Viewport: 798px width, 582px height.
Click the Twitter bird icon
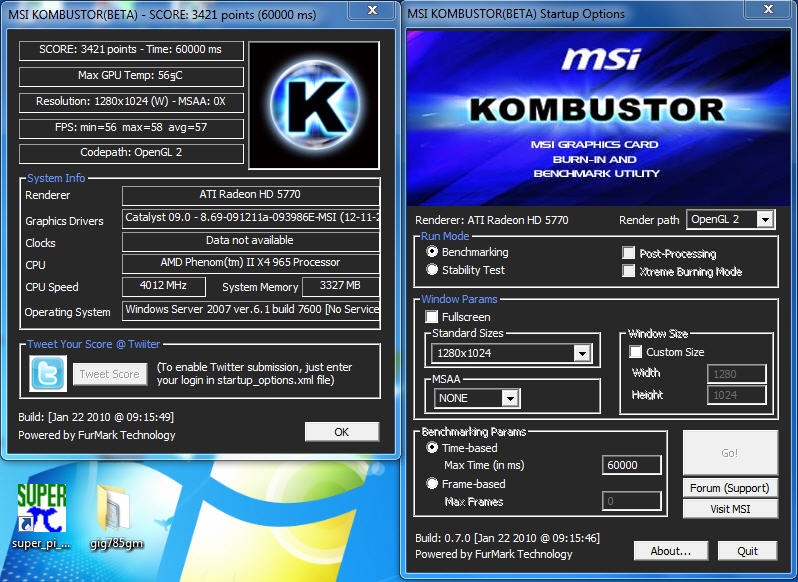click(x=48, y=373)
